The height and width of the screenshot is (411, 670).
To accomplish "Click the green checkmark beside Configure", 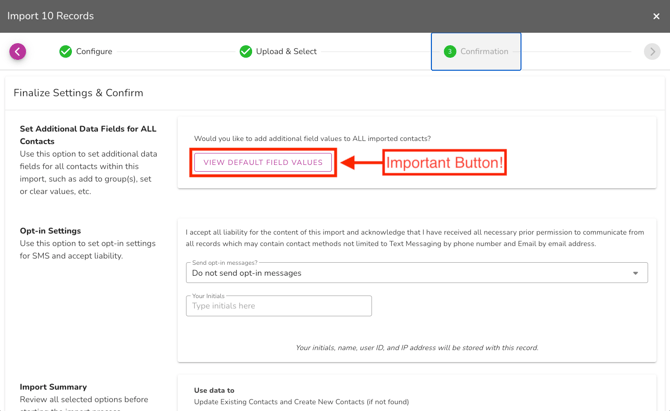I will coord(65,52).
